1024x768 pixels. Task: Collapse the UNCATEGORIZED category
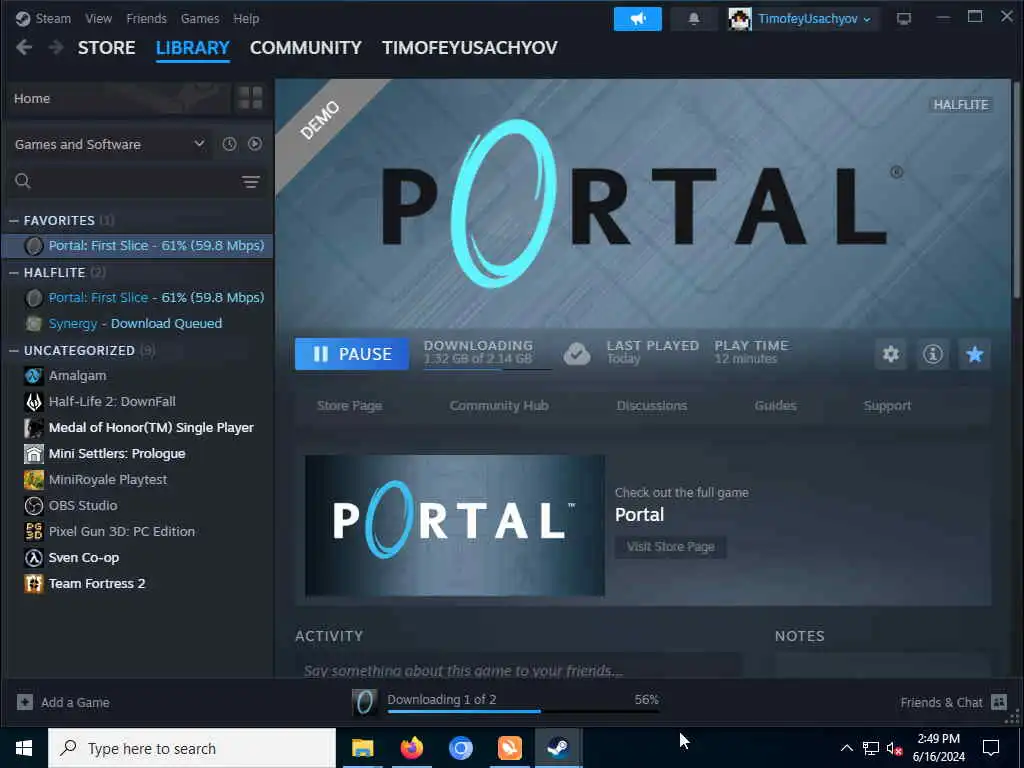coord(14,351)
